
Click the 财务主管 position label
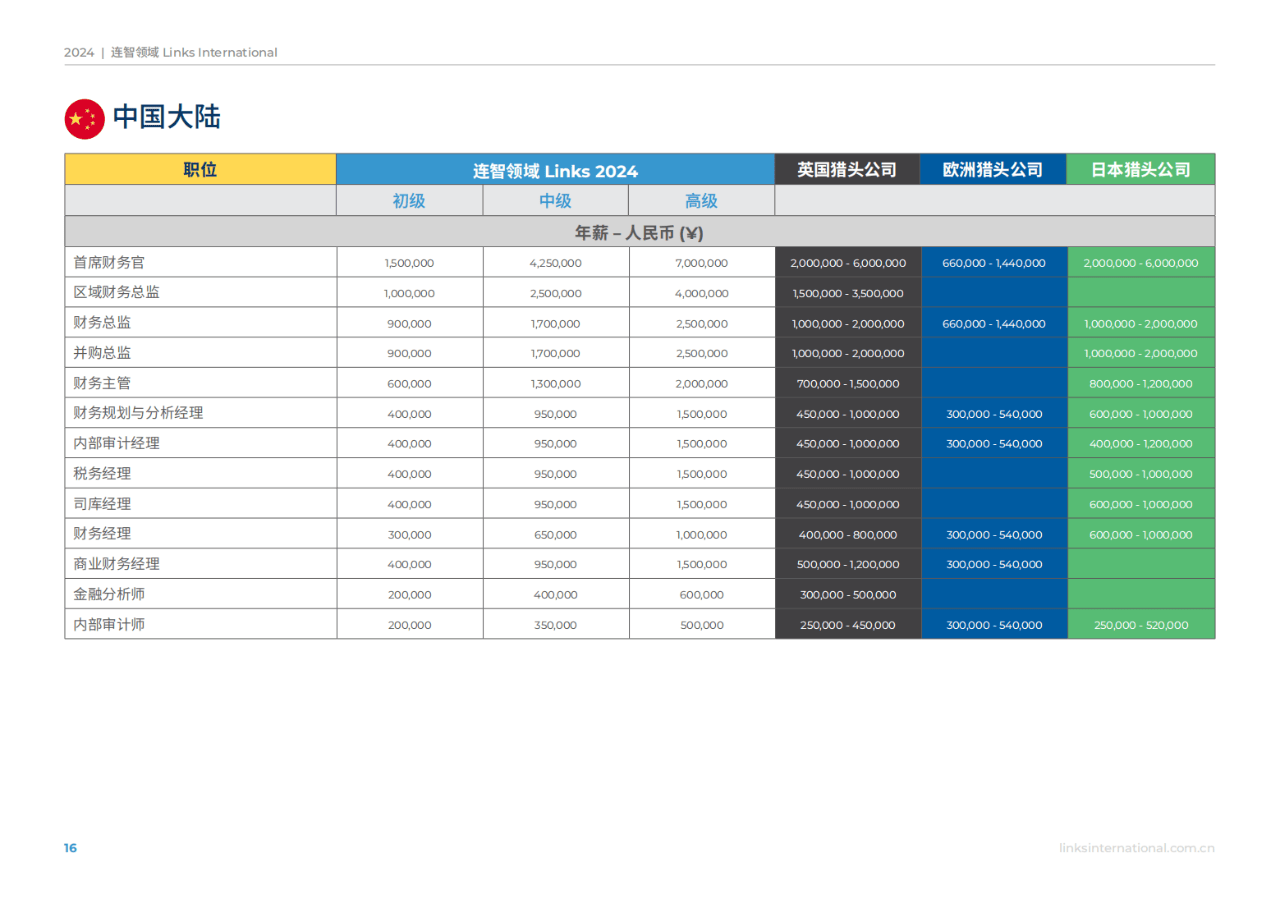coord(102,383)
